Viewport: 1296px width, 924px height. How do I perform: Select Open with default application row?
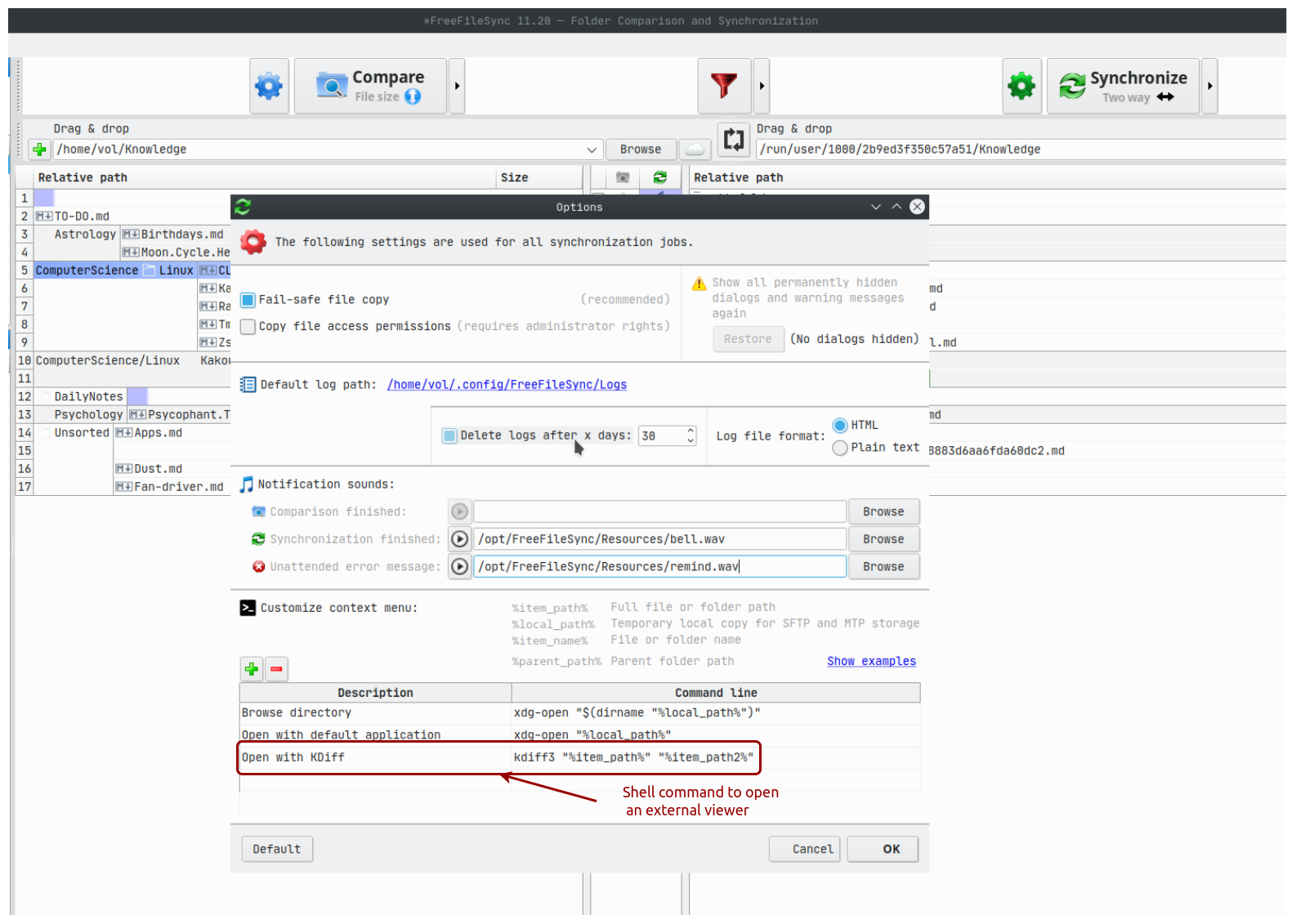pos(579,735)
